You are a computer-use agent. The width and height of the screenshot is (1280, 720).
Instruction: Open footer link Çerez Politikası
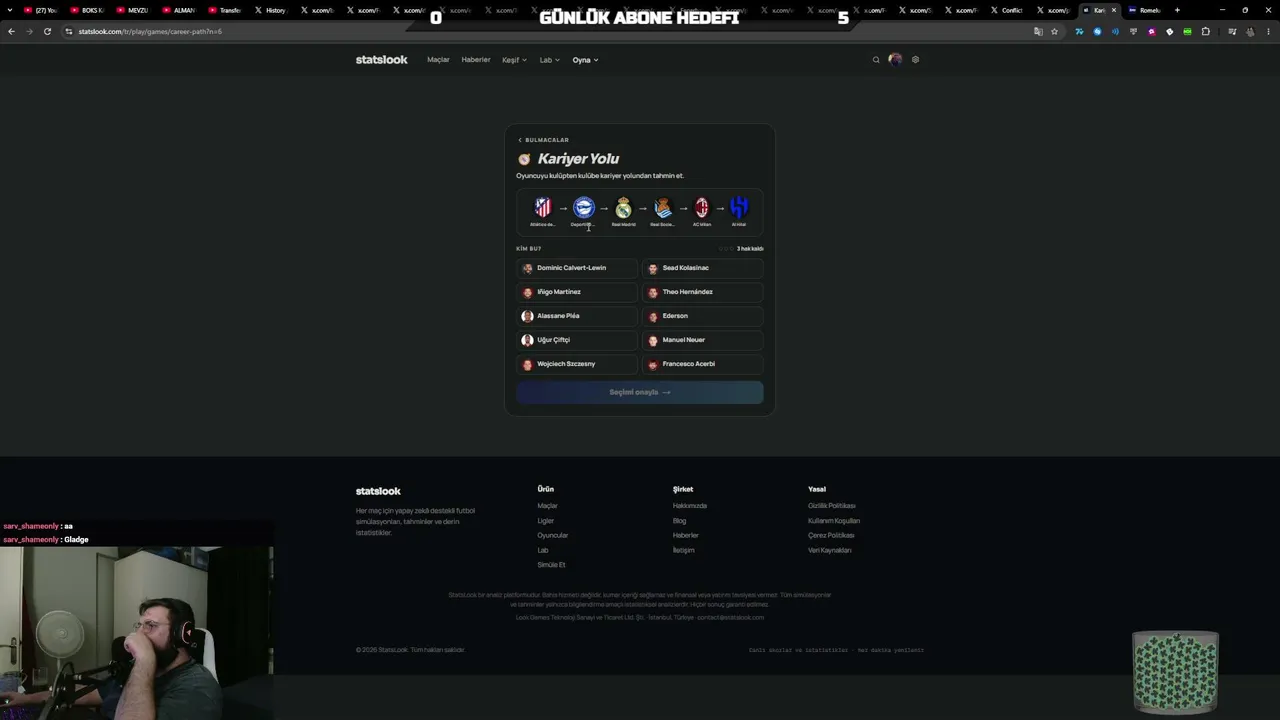point(831,536)
